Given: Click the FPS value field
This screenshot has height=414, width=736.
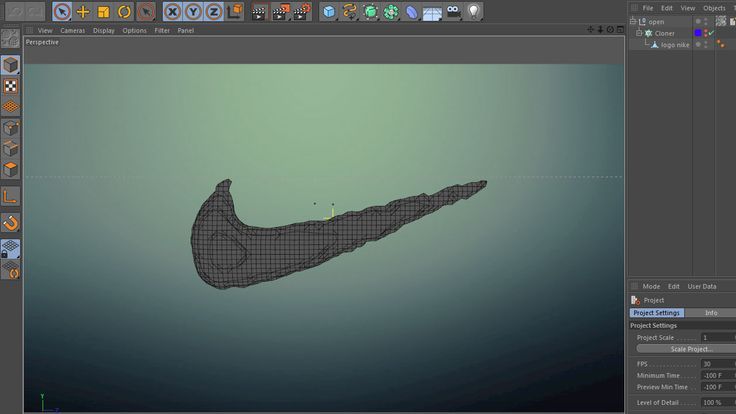Looking at the screenshot, I should pos(714,364).
